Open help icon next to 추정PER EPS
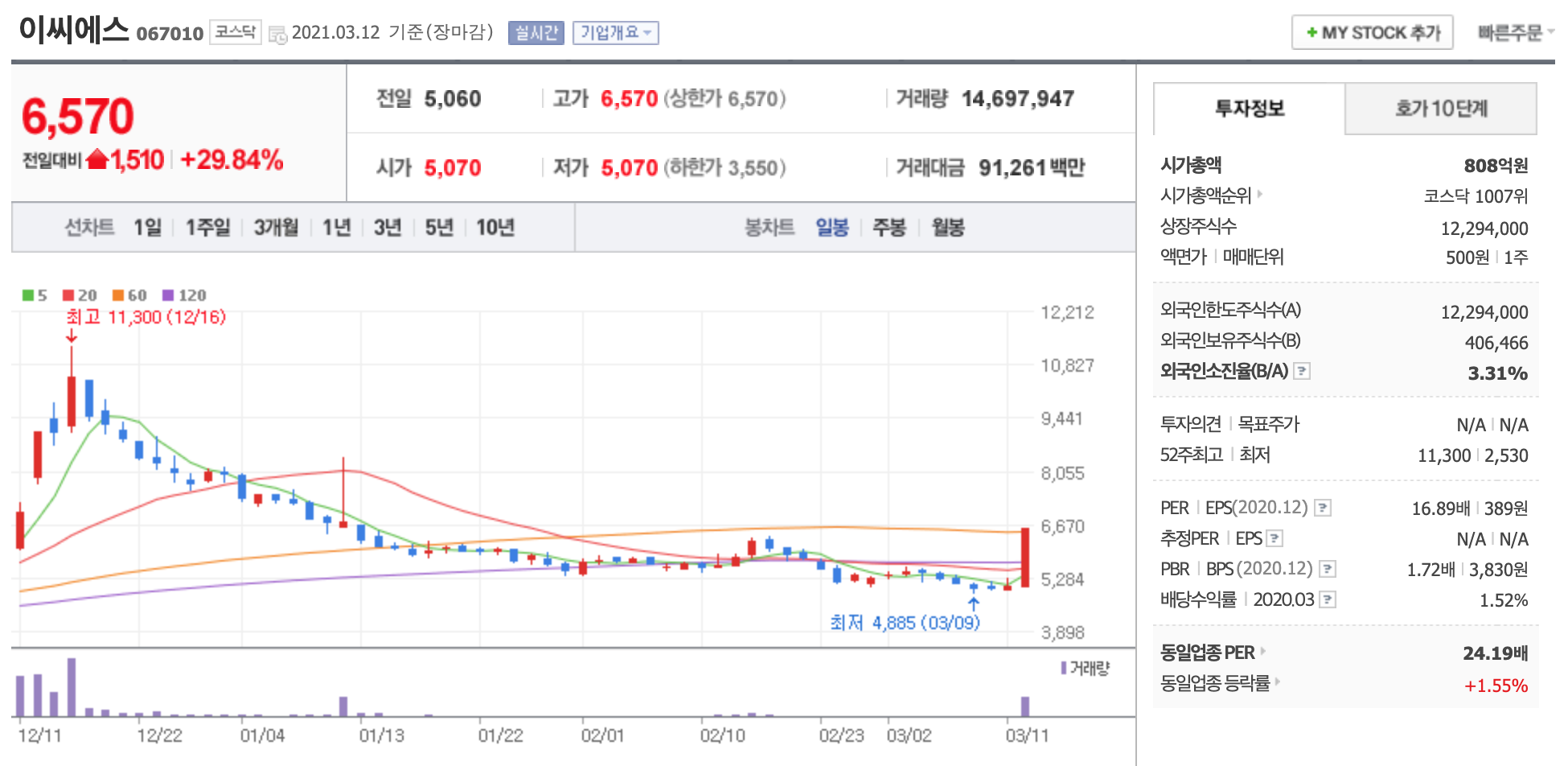 tap(1275, 538)
